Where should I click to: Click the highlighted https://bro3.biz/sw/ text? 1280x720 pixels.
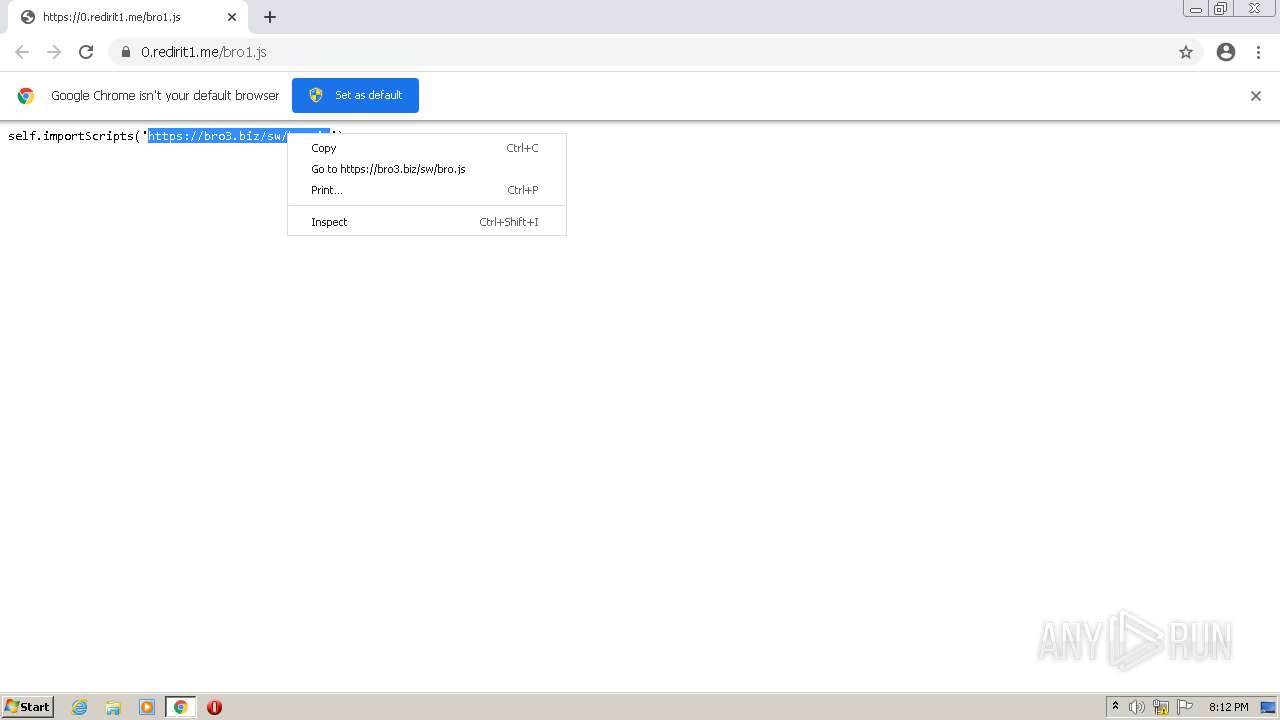[x=217, y=136]
